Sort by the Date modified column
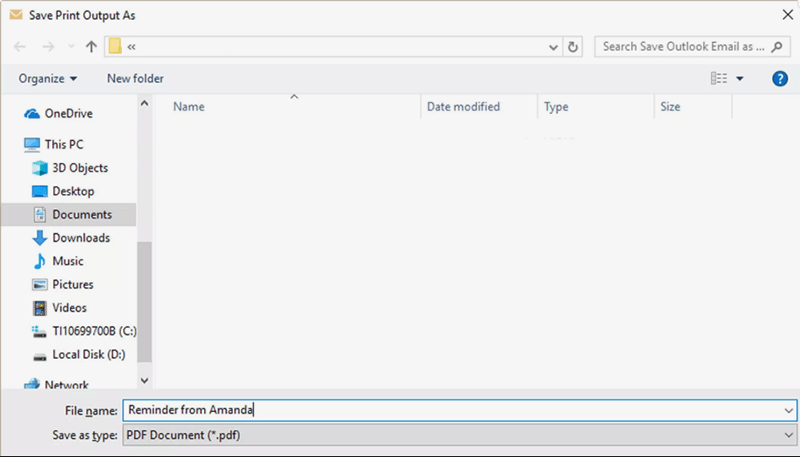Image resolution: width=800 pixels, height=457 pixels. (463, 107)
